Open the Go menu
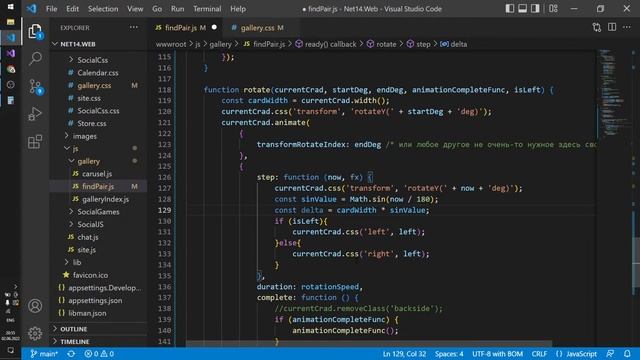This screenshot has width=640, height=360. (x=157, y=9)
